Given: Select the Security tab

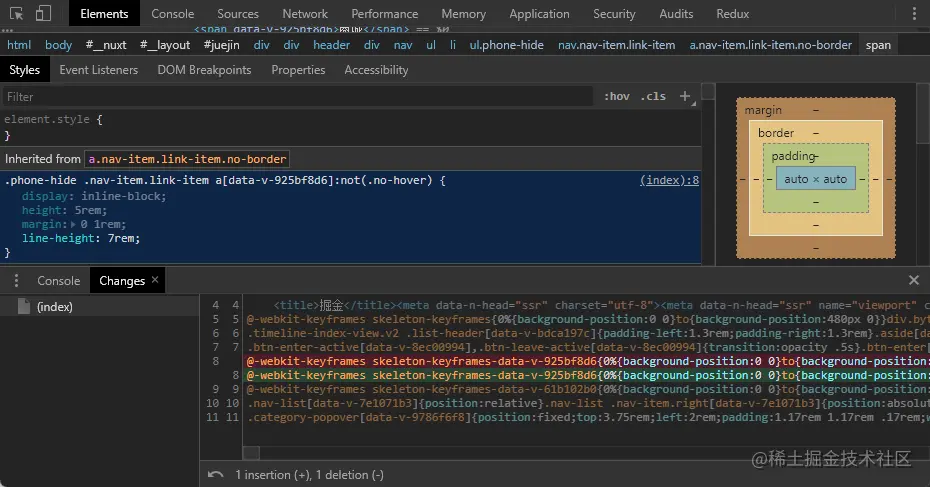Looking at the screenshot, I should 614,14.
